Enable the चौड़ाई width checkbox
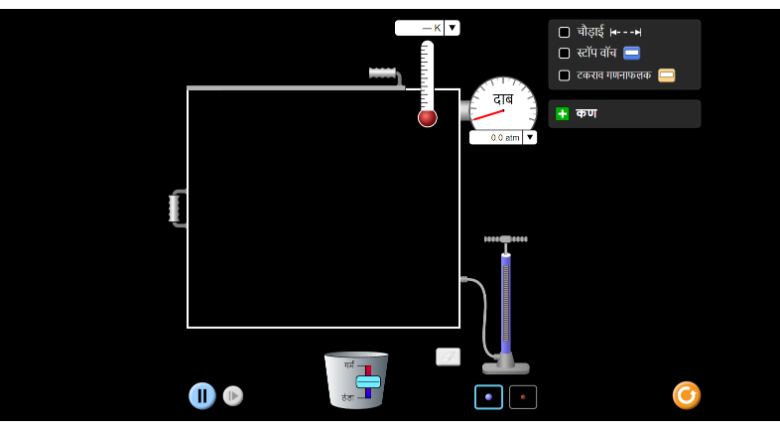This screenshot has width=780, height=430. point(564,32)
